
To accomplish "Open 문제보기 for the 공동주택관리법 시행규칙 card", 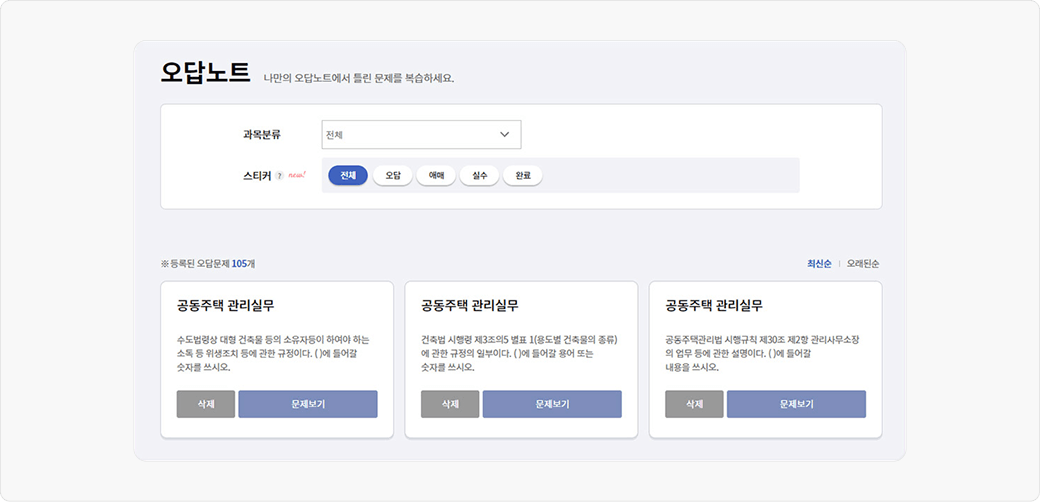I will coord(796,404).
